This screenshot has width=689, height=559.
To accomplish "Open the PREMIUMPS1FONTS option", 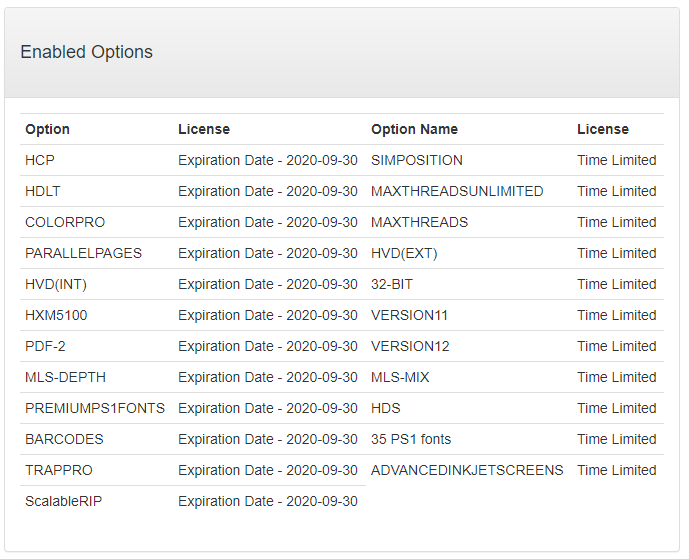I will 95,408.
